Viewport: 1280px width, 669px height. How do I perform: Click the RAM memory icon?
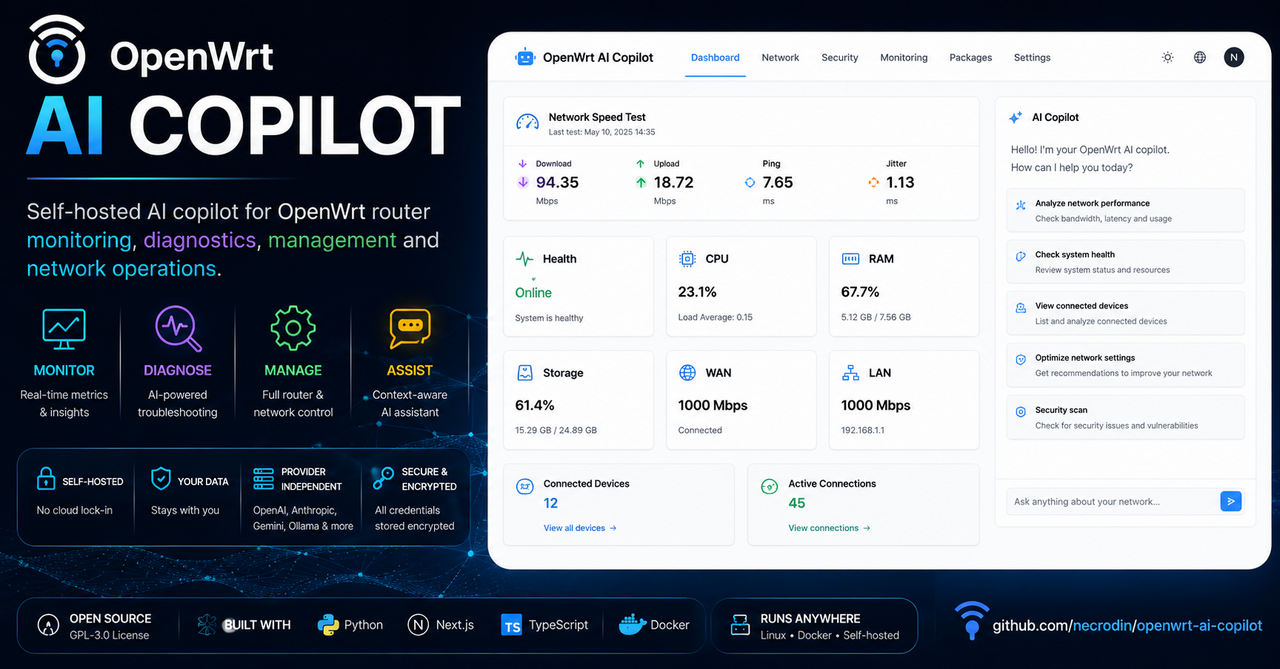click(851, 259)
